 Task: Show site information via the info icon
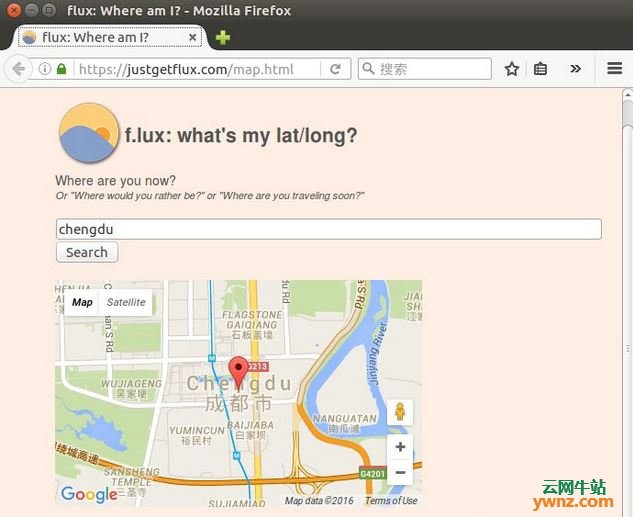pyautogui.click(x=44, y=69)
